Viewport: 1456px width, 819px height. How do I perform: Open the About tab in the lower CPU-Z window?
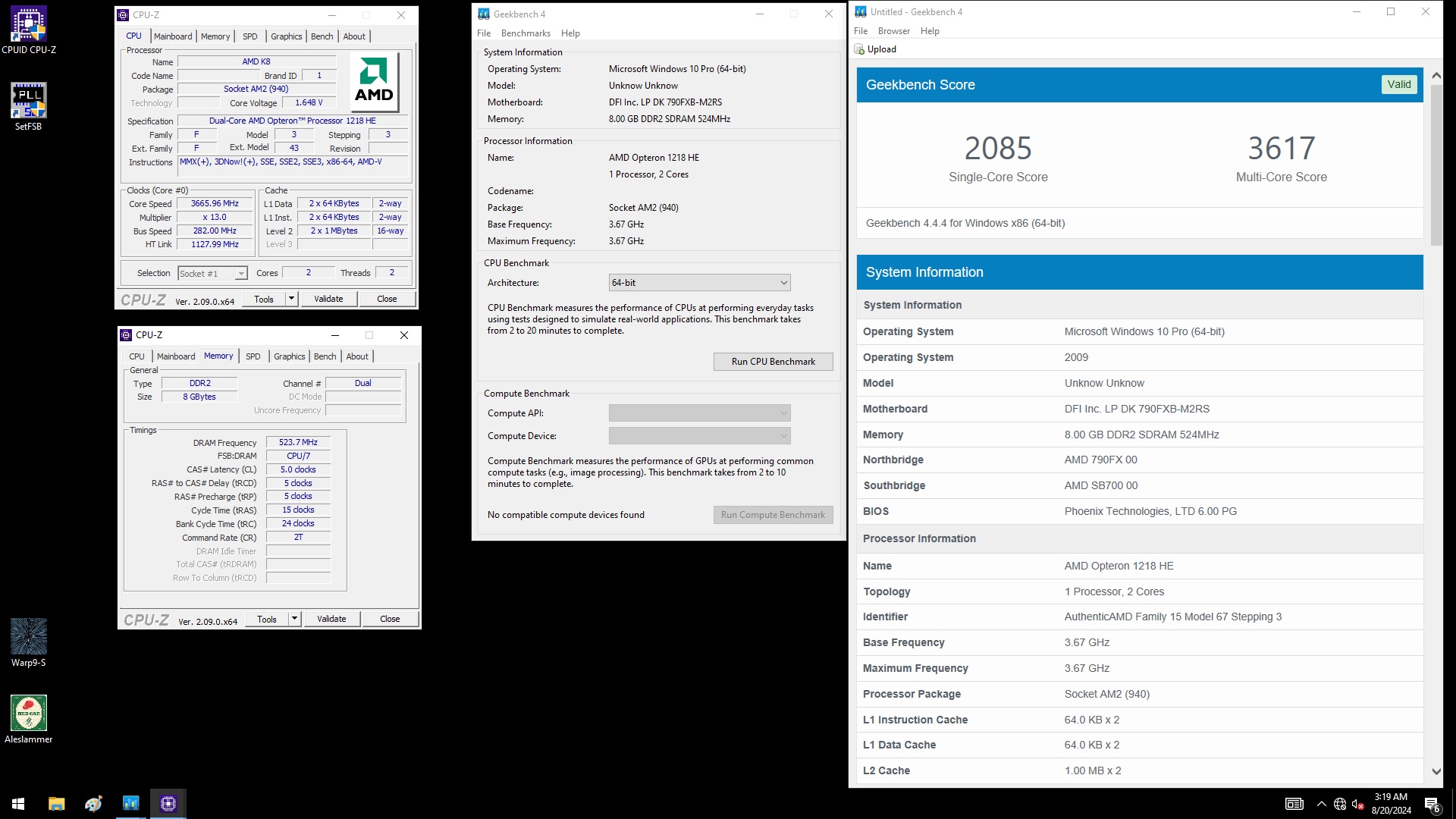(357, 356)
